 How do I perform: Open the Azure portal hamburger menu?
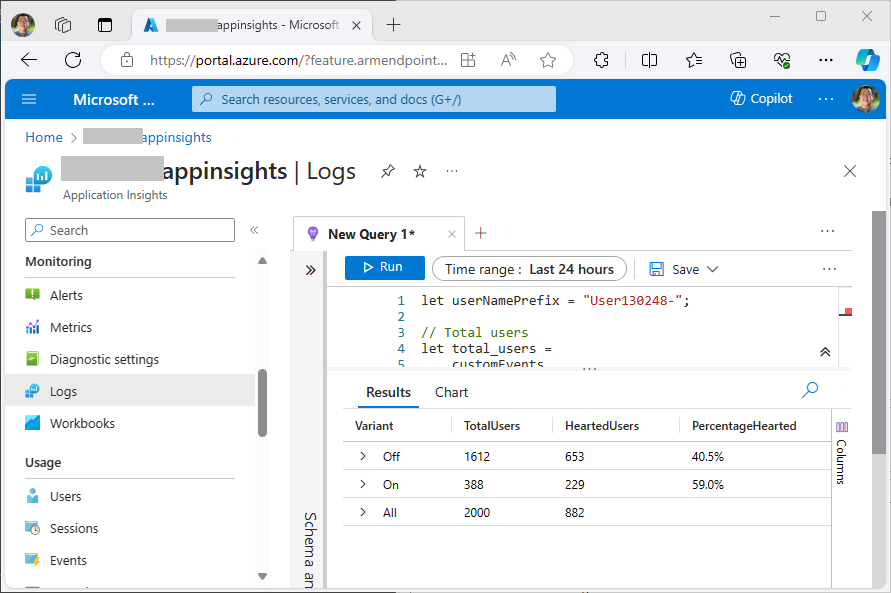click(x=29, y=99)
